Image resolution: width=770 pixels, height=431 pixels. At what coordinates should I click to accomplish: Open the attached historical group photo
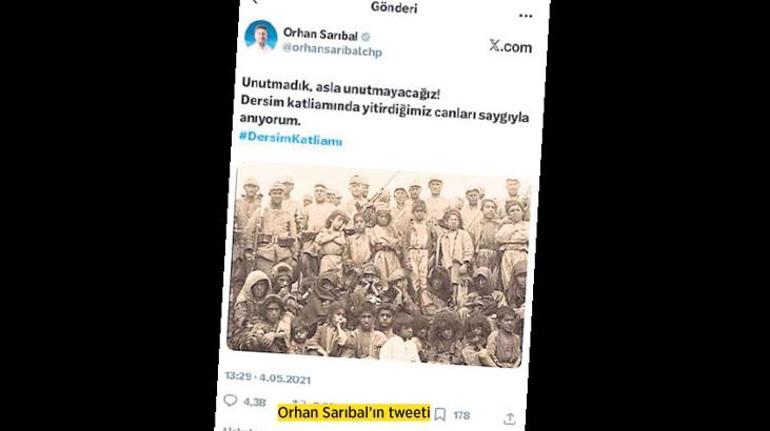click(x=378, y=266)
